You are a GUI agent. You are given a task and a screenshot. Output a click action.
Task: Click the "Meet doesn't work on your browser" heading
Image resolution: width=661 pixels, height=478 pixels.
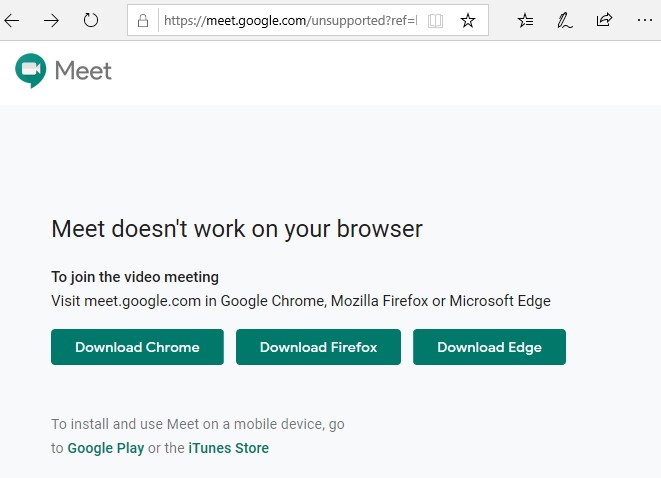236,229
